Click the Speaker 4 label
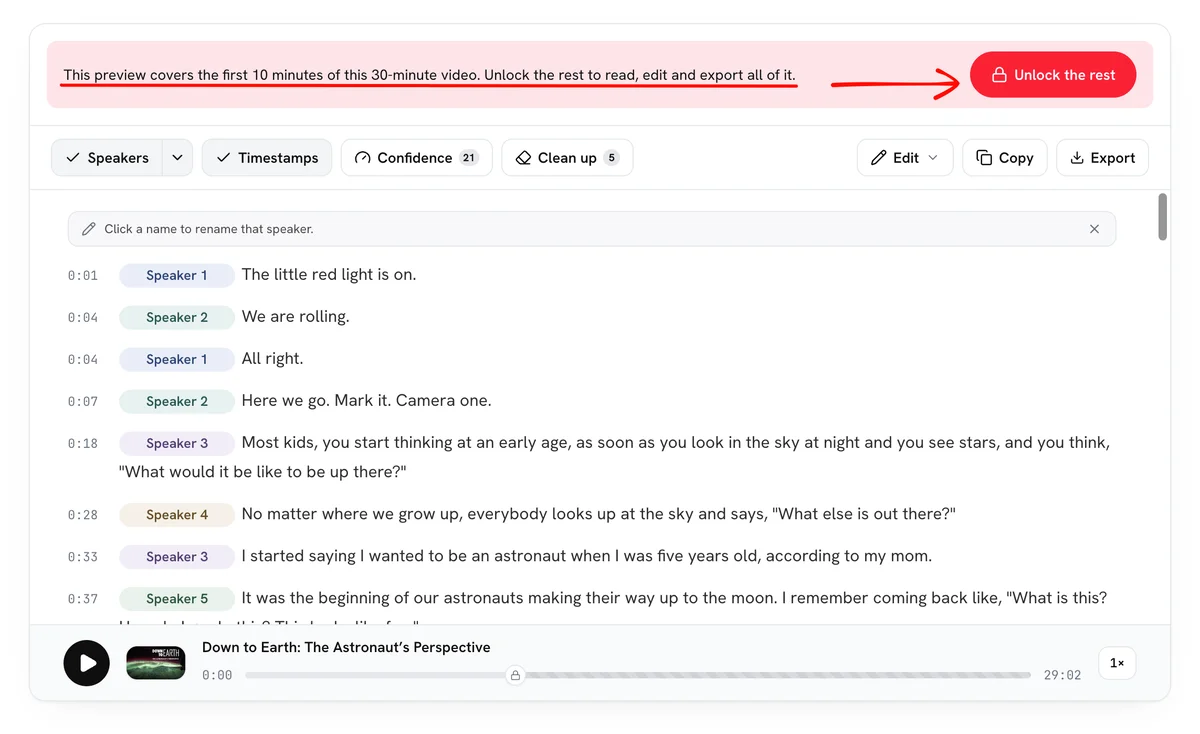Screen dimensions: 1200x734 pos(177,515)
